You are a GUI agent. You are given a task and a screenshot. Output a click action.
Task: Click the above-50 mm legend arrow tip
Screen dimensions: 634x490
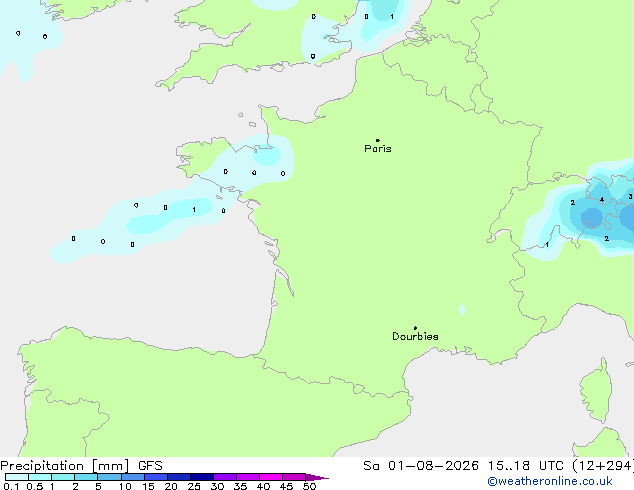tap(317, 477)
